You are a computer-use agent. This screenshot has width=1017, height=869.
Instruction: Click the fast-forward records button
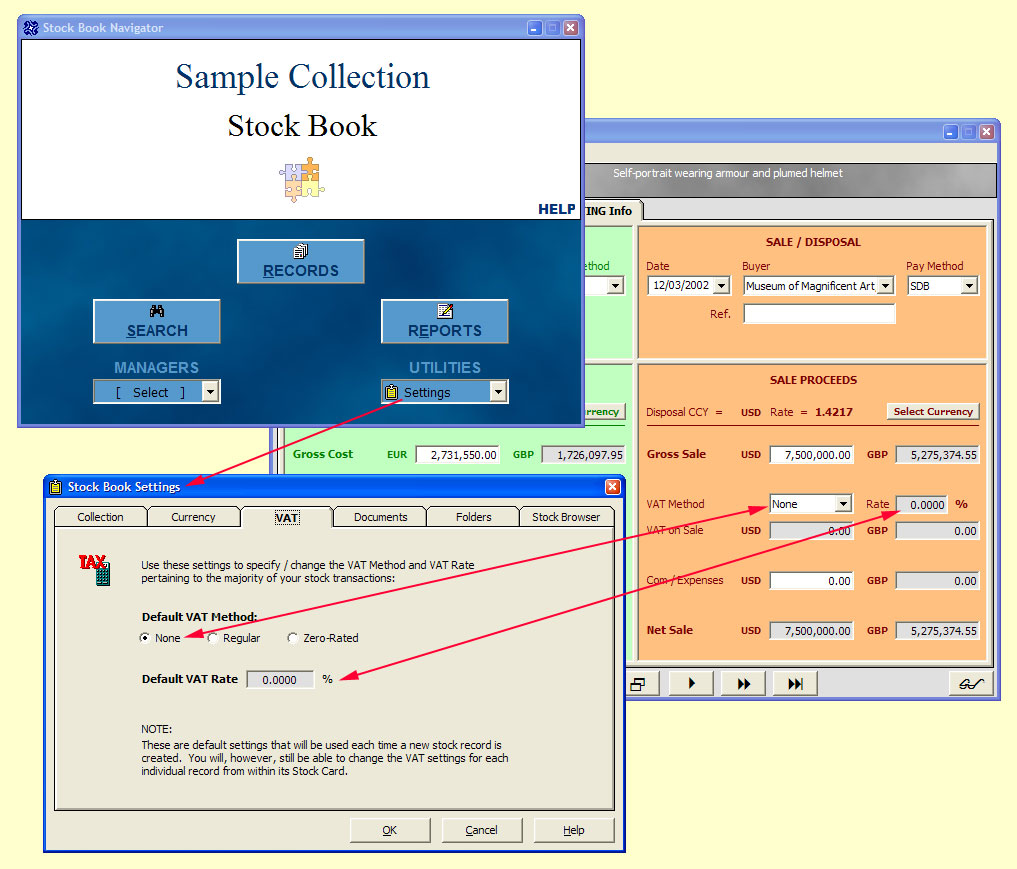coord(743,683)
